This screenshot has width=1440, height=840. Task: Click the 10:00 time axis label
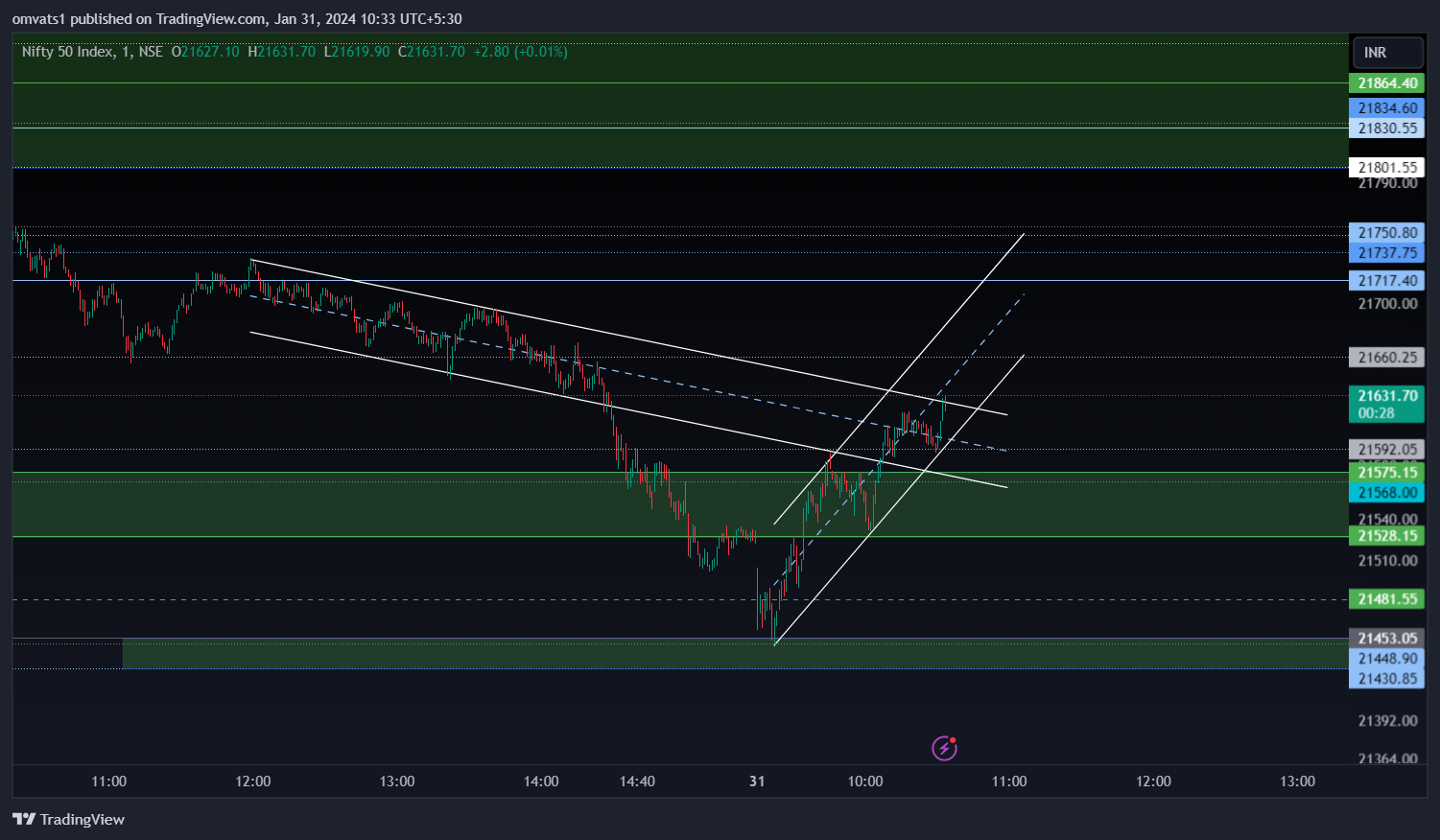pos(865,782)
